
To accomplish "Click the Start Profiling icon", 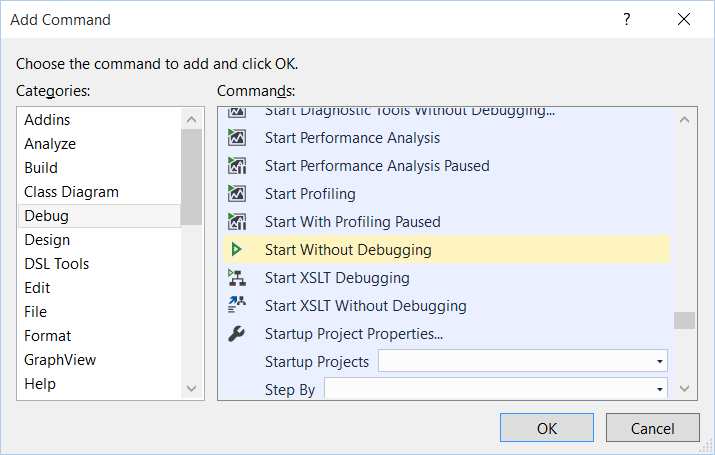I will [x=237, y=194].
